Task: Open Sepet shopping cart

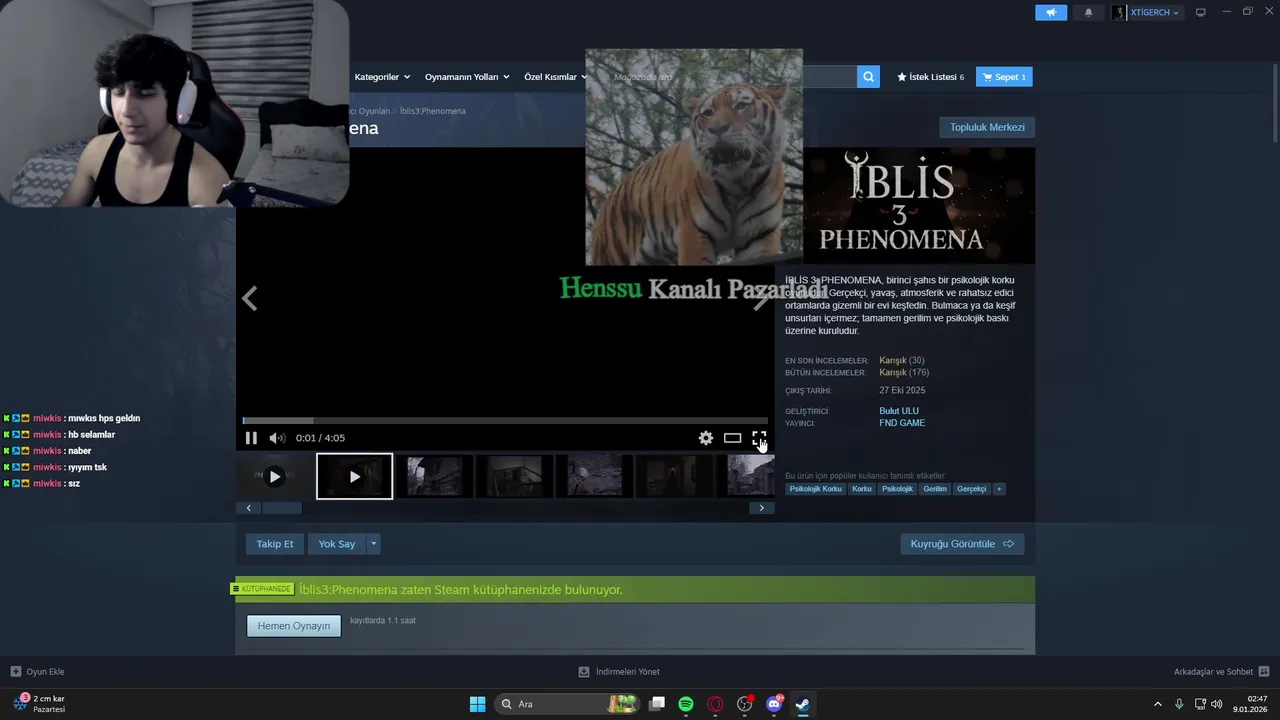Action: pos(1004,77)
